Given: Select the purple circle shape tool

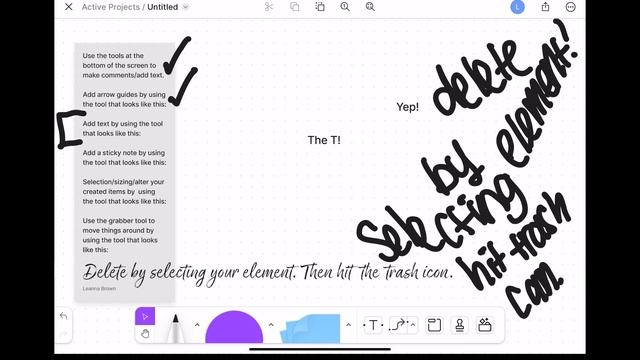Looking at the screenshot, I should (x=234, y=327).
